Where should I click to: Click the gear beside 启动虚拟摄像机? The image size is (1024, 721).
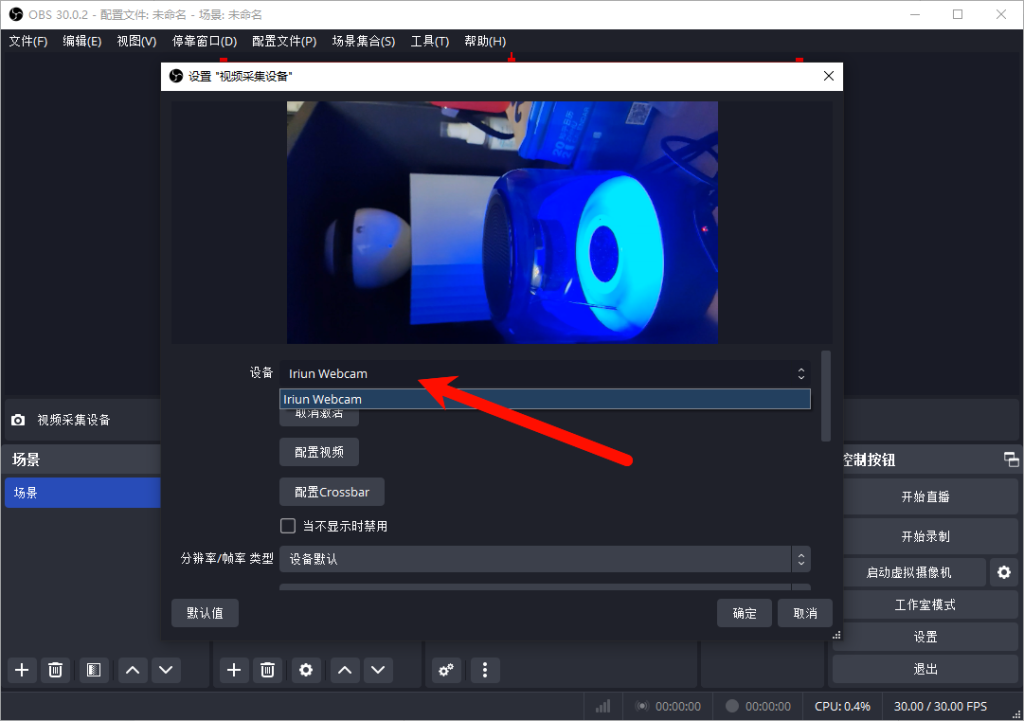1004,572
